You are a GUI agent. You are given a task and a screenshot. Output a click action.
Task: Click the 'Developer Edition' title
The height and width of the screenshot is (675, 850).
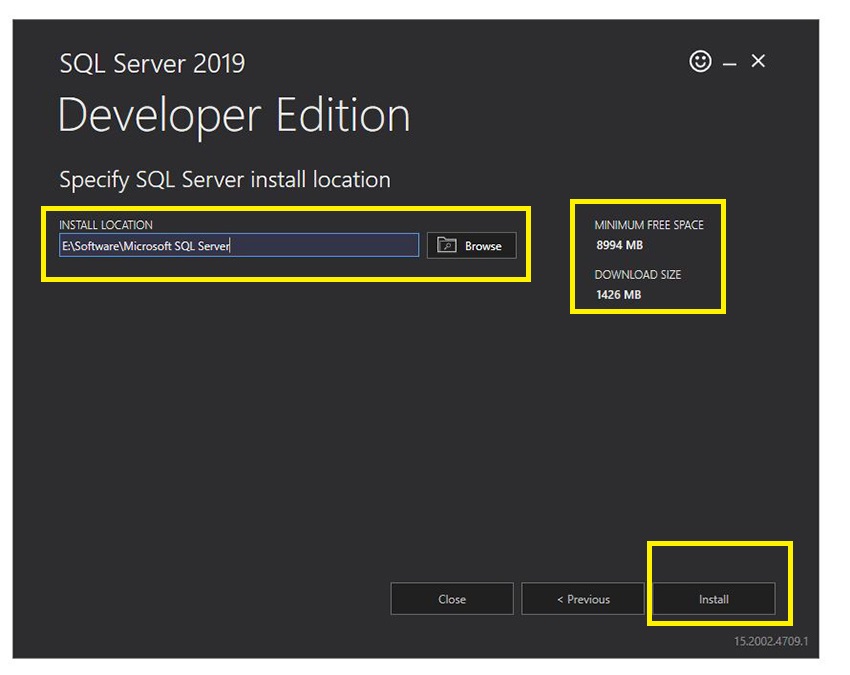coord(234,116)
